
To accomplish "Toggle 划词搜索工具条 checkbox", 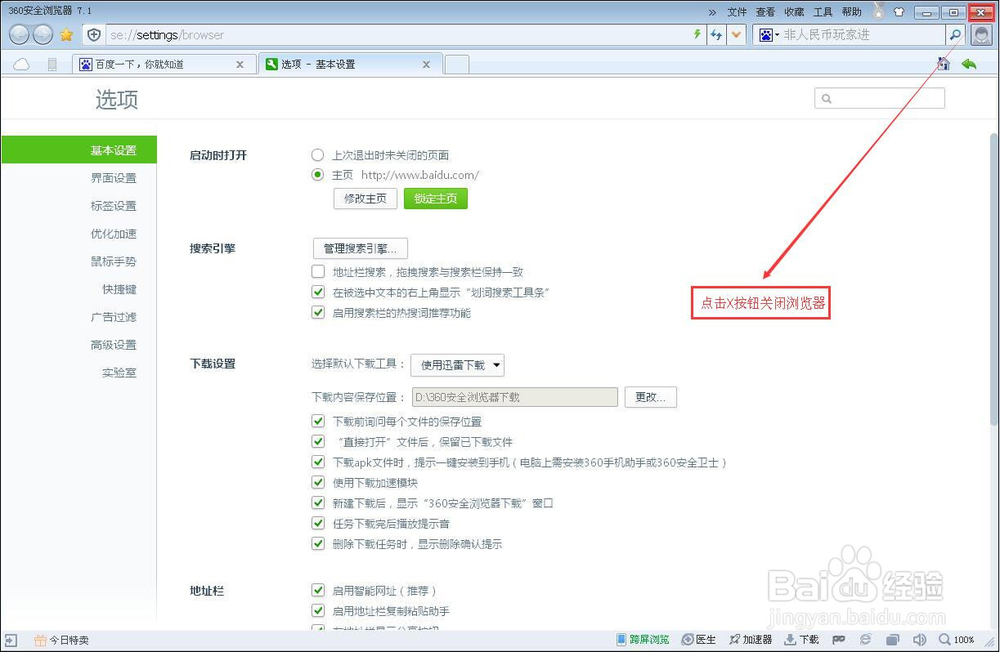I will click(x=318, y=292).
